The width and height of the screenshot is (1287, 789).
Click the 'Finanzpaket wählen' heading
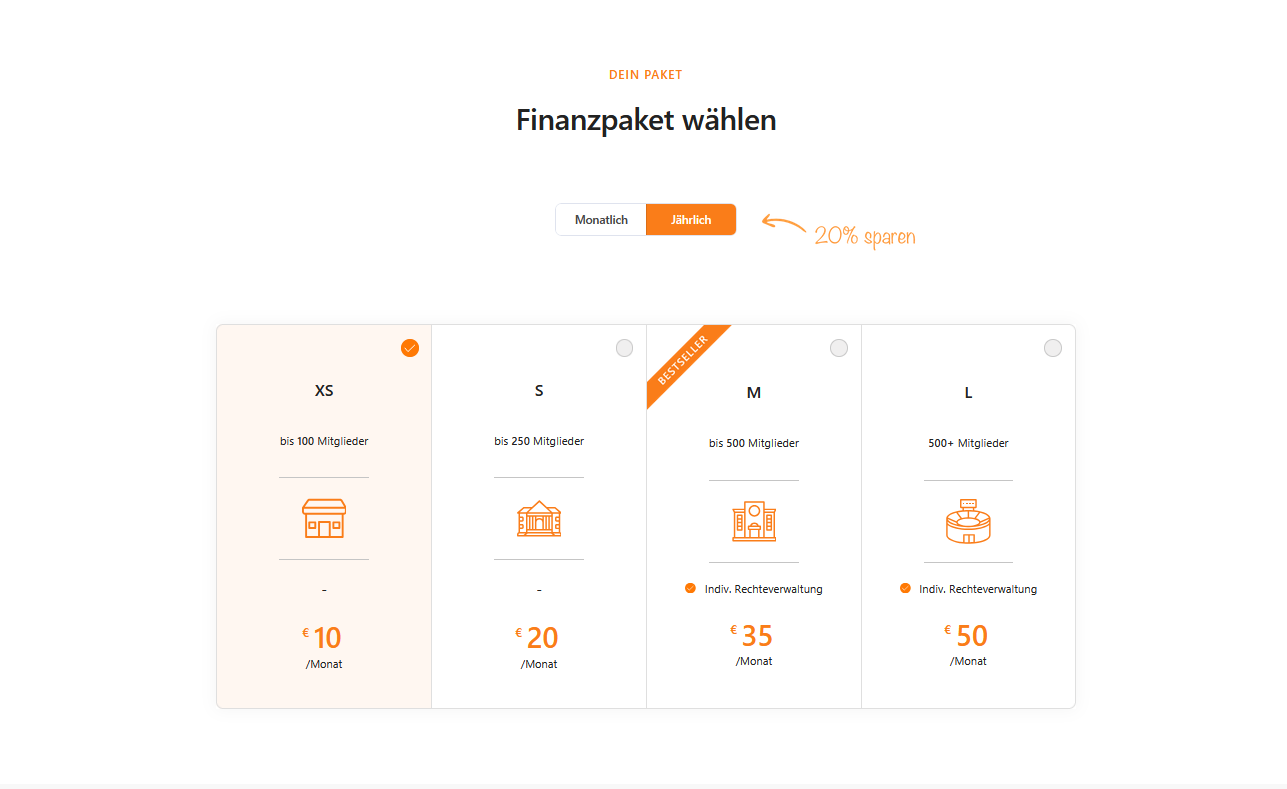(x=646, y=120)
